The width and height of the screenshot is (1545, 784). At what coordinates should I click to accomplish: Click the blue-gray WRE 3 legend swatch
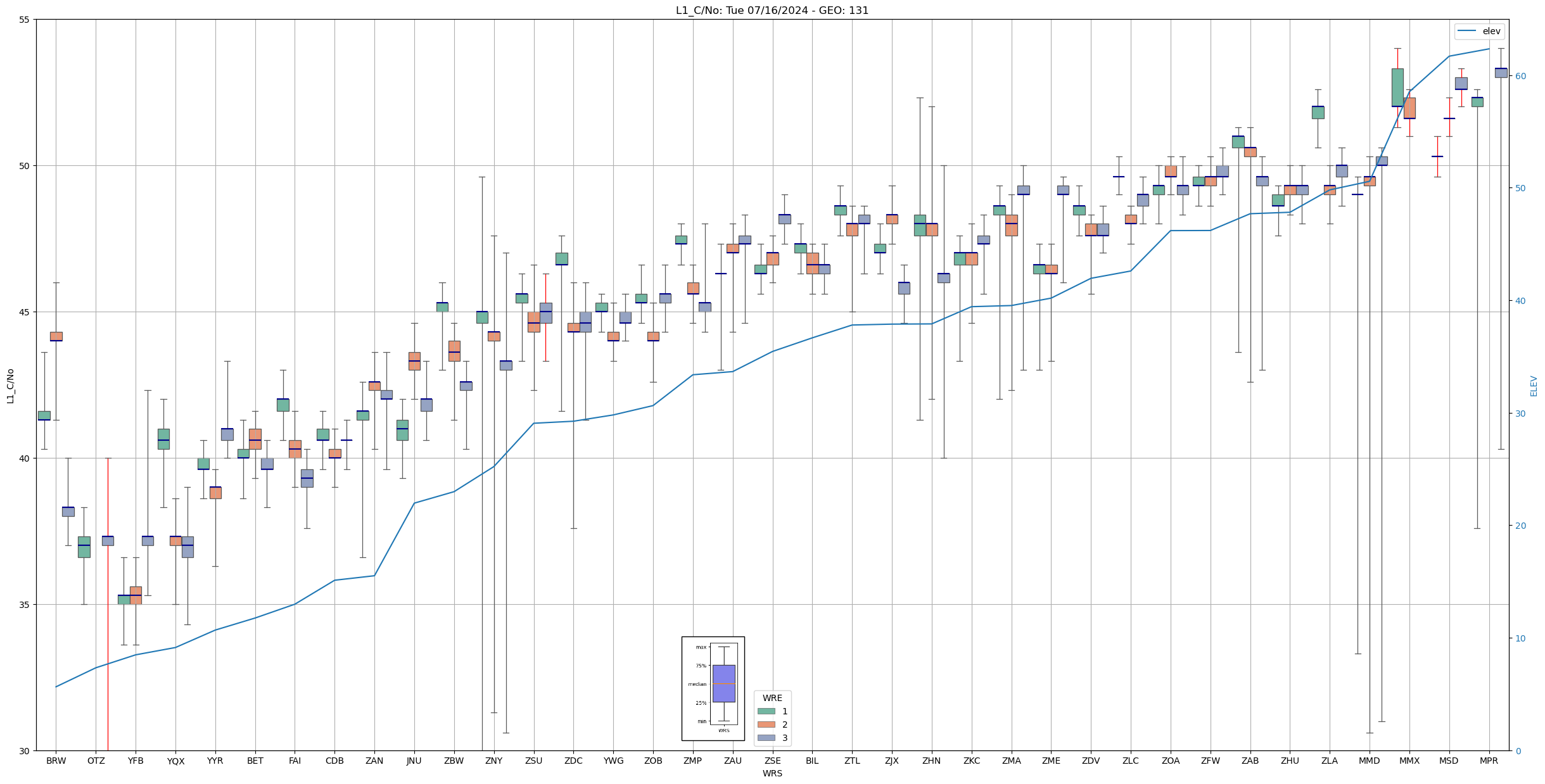[766, 738]
